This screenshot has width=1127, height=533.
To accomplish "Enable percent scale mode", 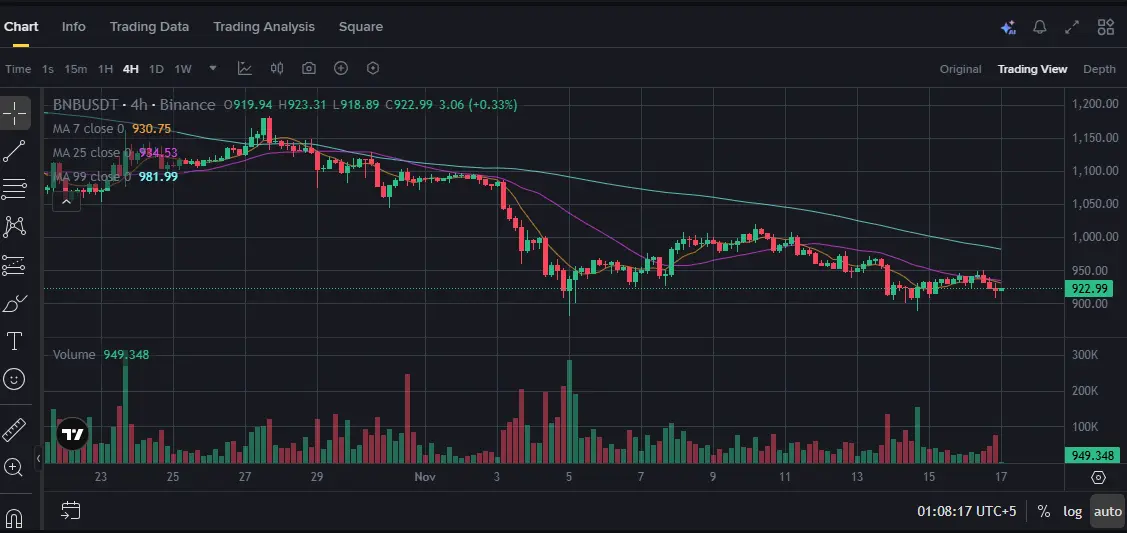I will coord(1043,511).
